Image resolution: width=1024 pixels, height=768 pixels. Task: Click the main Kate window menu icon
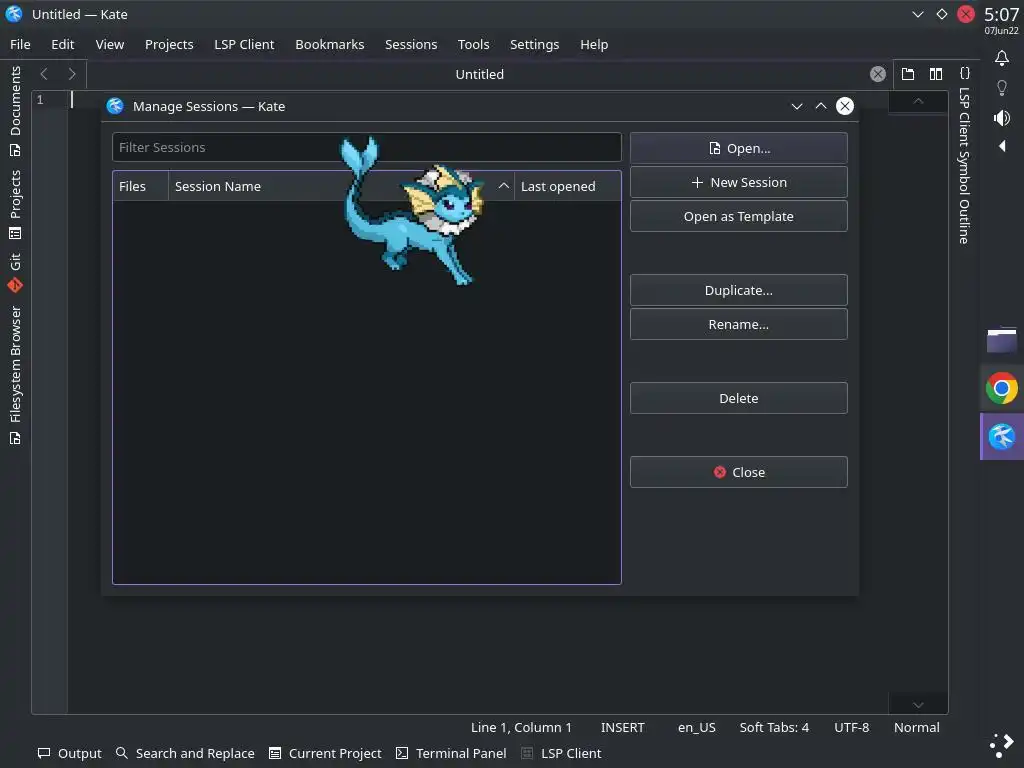coord(14,14)
